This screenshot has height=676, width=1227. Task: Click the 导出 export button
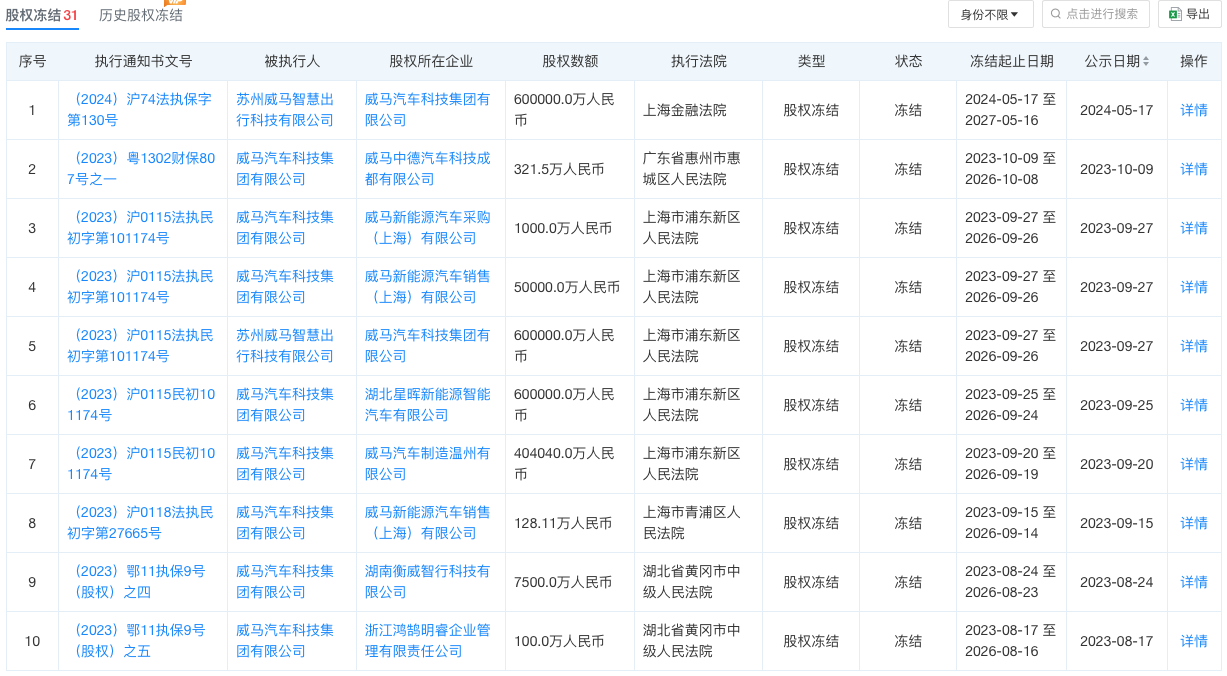pos(1189,14)
